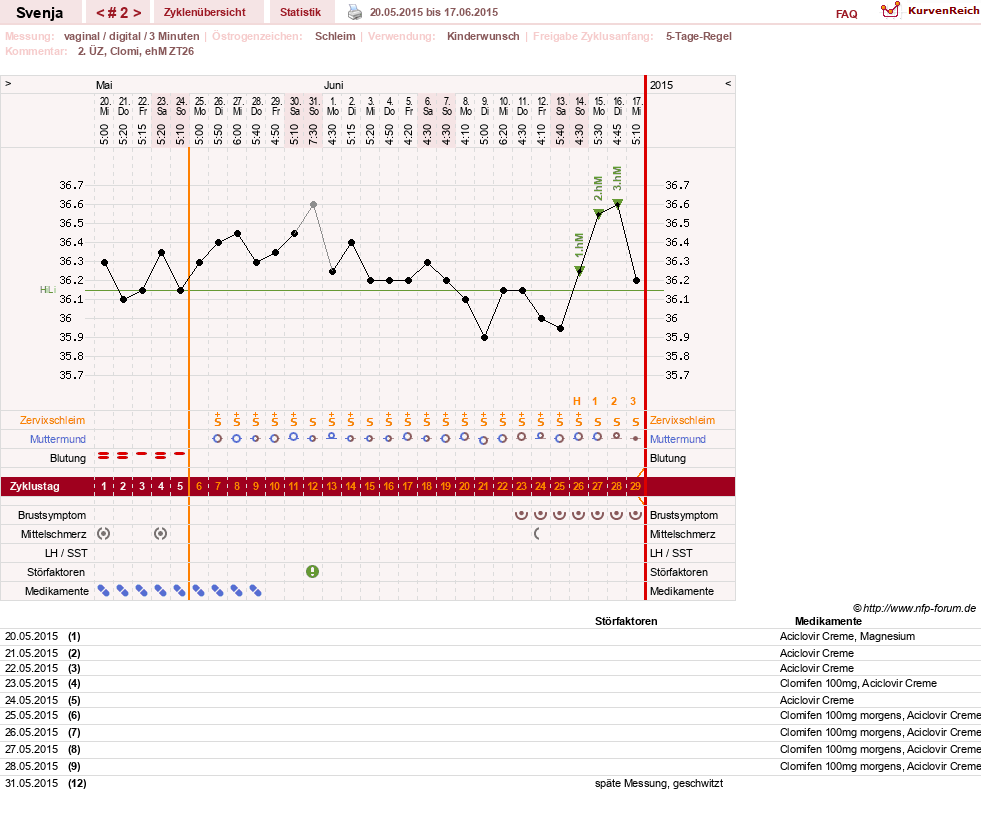This screenshot has width=981, height=840.
Task: Click the Medikamente table column header
Action: (x=828, y=621)
